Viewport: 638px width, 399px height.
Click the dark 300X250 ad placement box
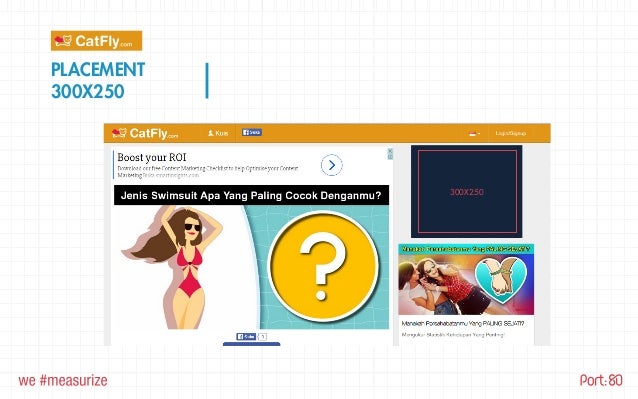tap(467, 192)
